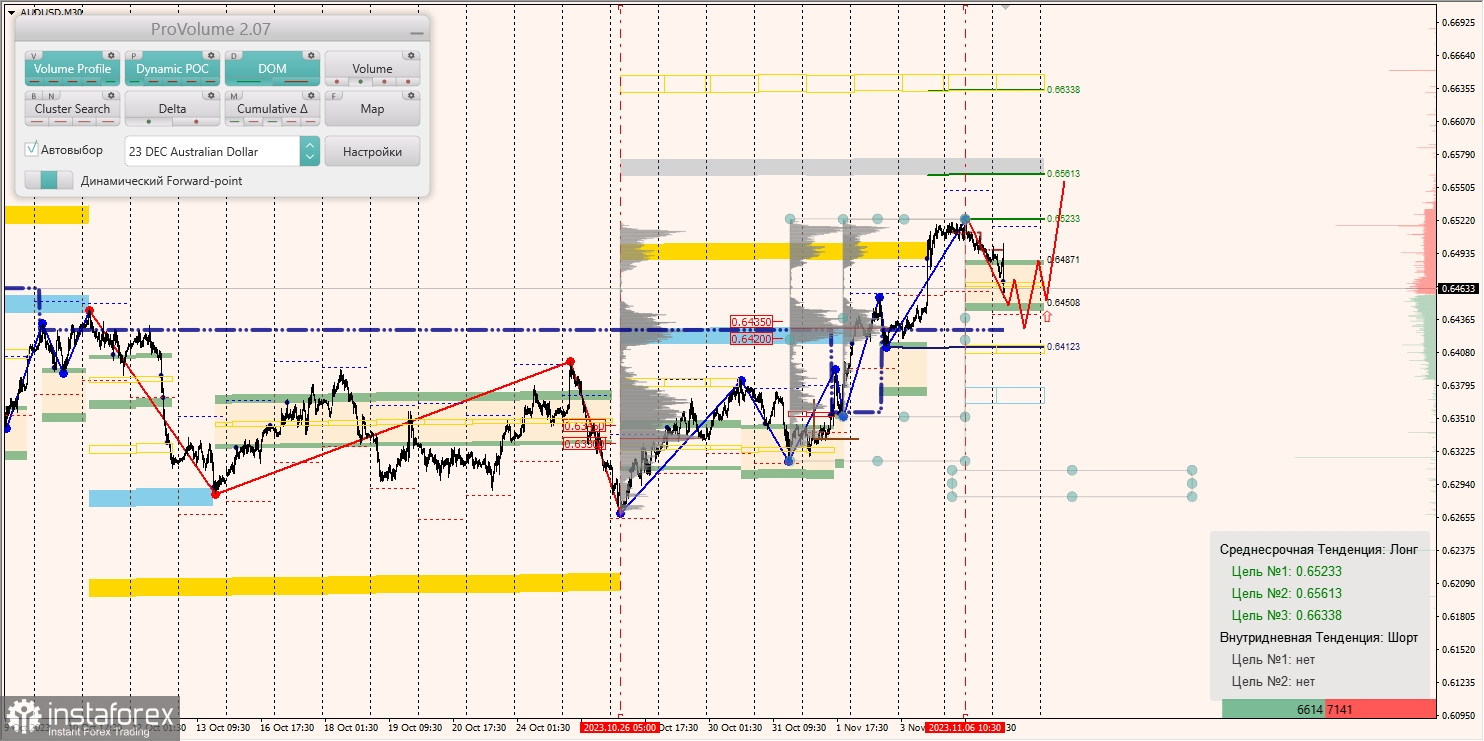Open Cumulative Δ gear settings
The width and height of the screenshot is (1484, 741).
click(311, 95)
